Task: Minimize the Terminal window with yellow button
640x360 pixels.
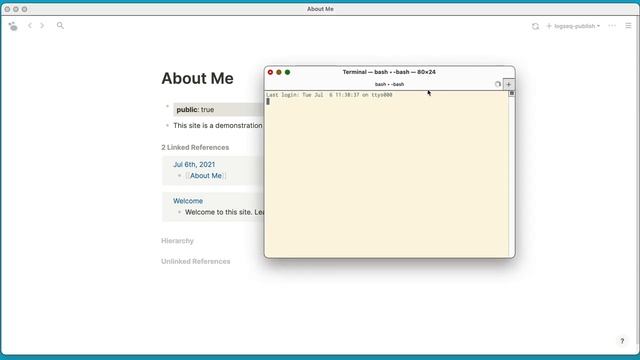Action: 279,72
